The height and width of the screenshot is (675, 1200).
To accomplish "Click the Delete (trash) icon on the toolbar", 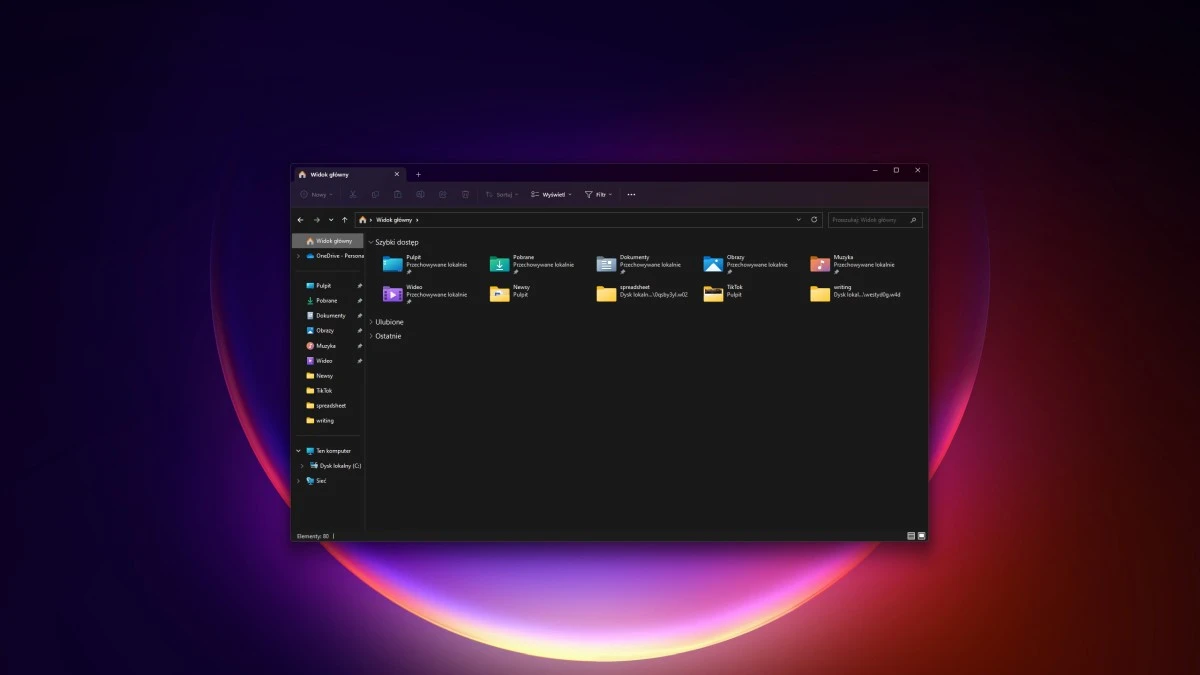I will coord(465,194).
